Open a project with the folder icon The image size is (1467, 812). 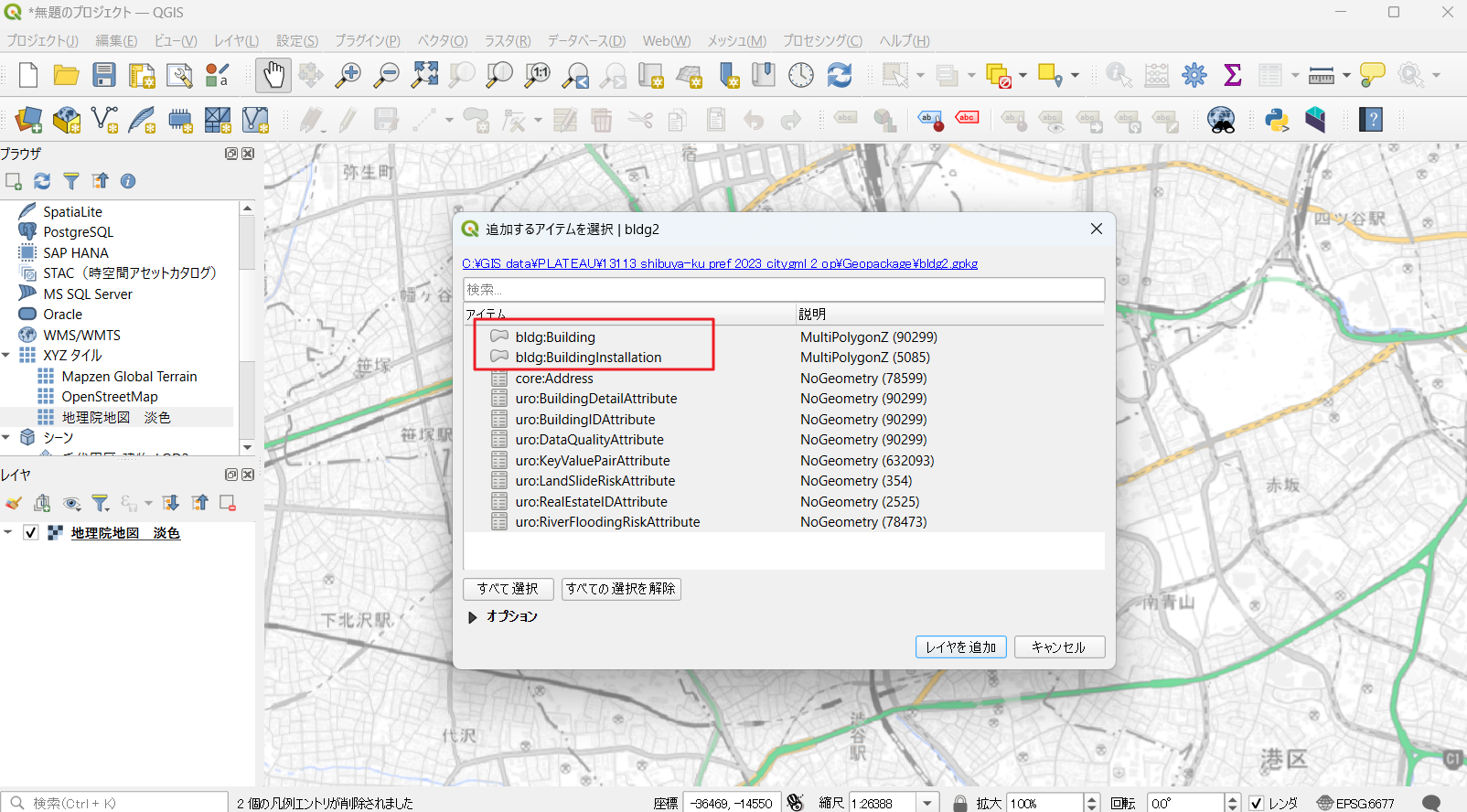(x=66, y=75)
